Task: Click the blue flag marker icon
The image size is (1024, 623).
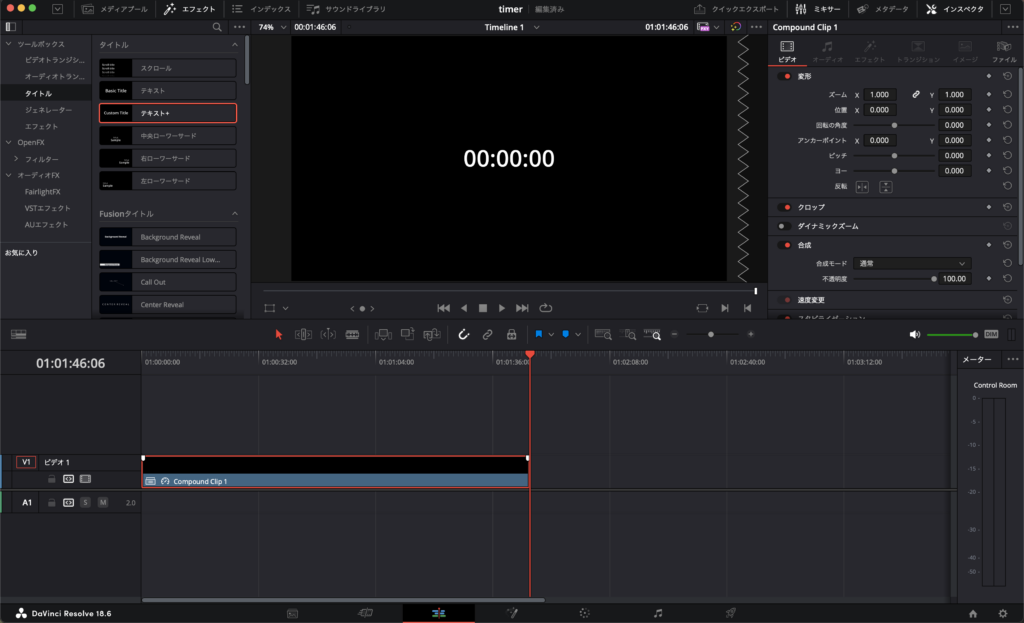Action: pos(539,334)
